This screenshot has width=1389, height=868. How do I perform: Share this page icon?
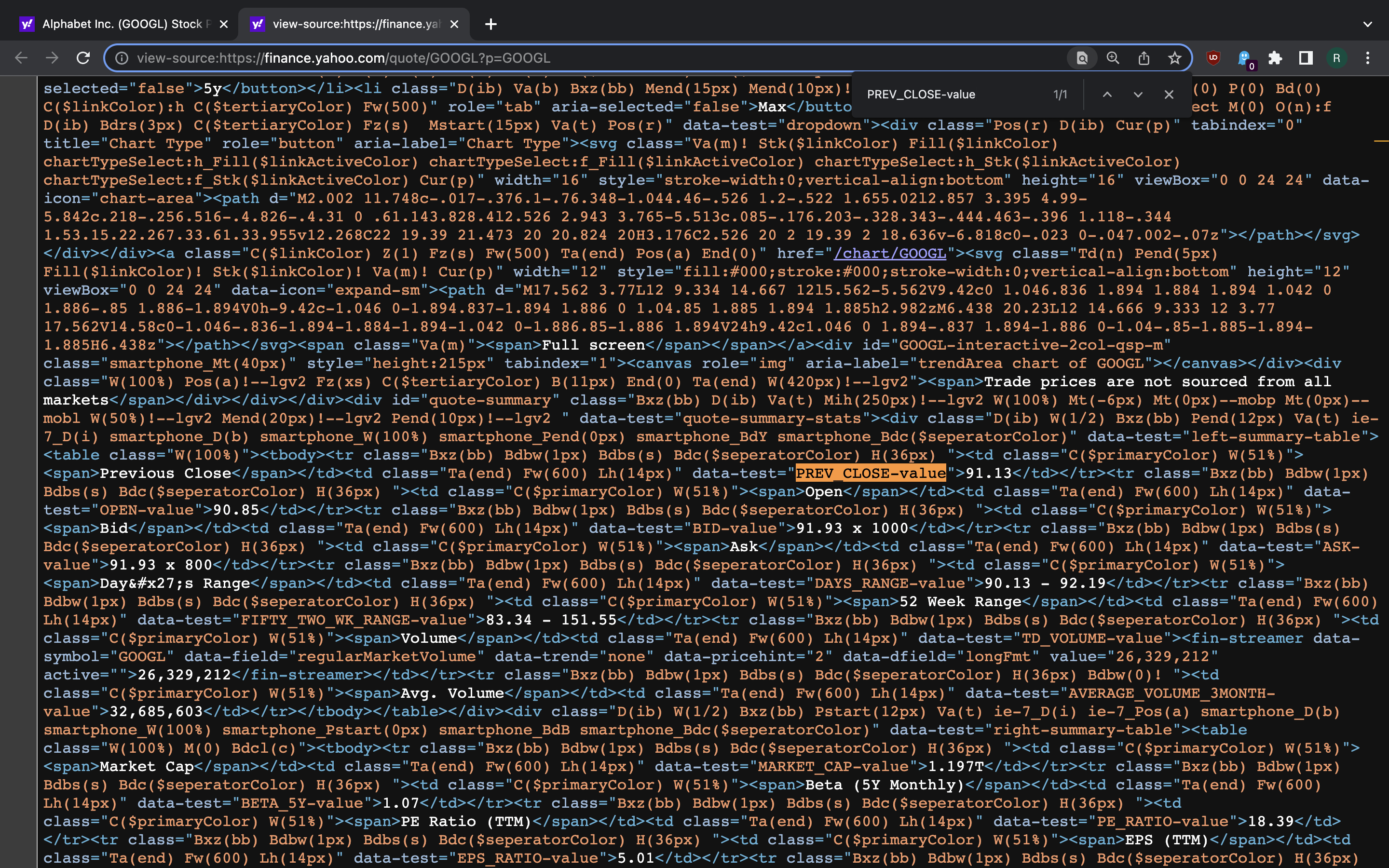point(1144,58)
